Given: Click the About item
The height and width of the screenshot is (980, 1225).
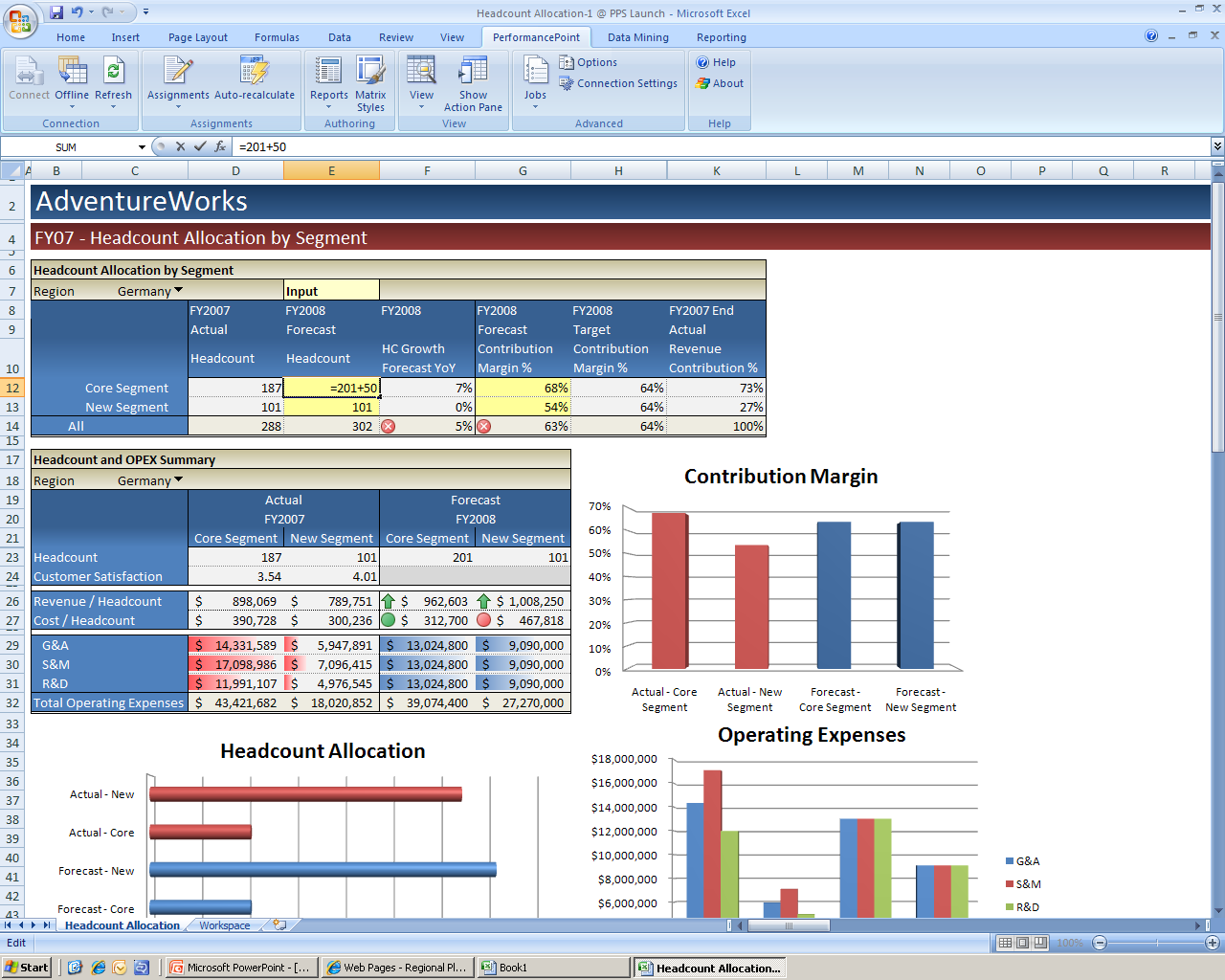Looking at the screenshot, I should click(720, 83).
